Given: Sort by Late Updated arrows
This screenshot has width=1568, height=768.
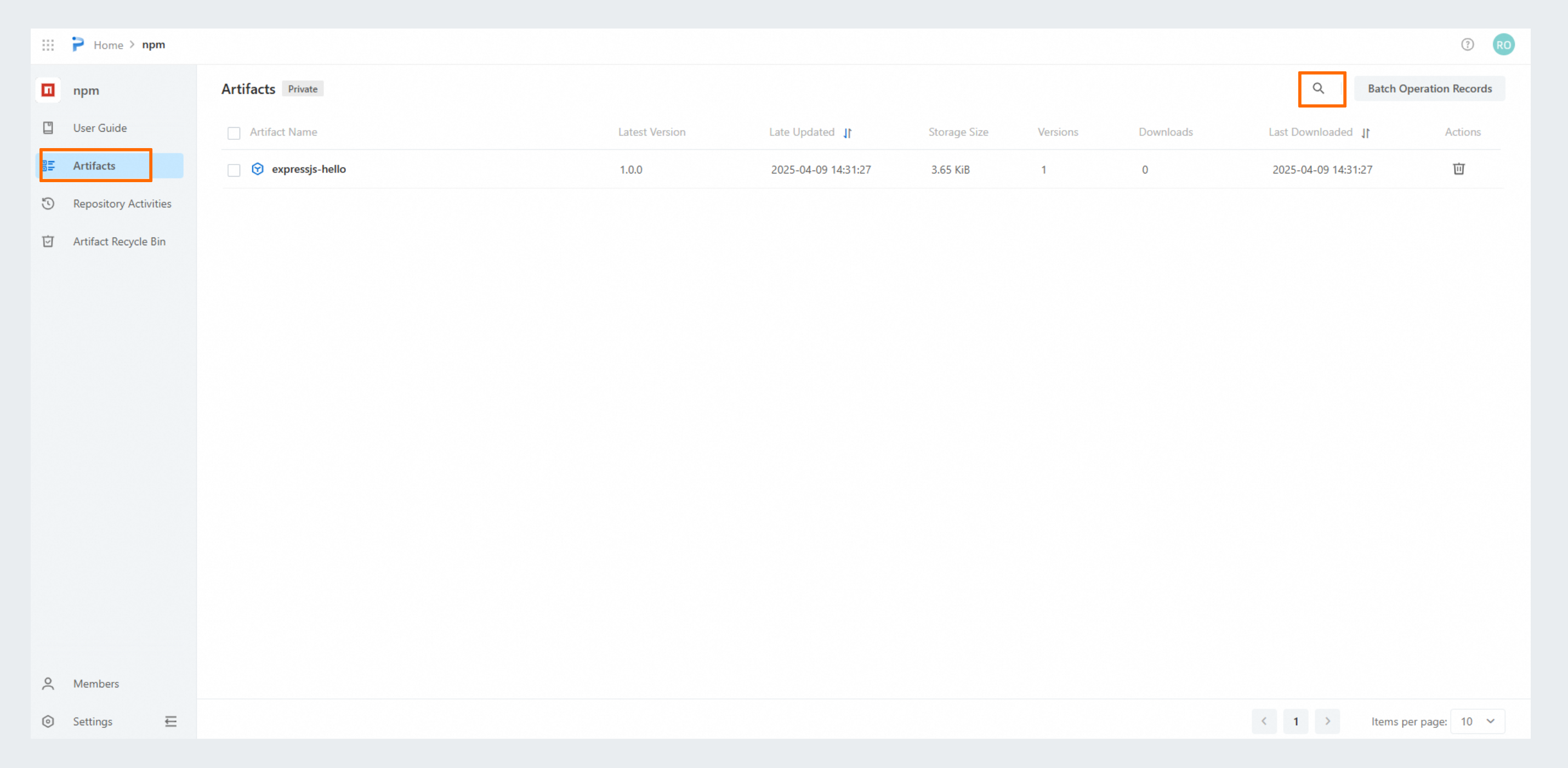Looking at the screenshot, I should click(x=847, y=133).
